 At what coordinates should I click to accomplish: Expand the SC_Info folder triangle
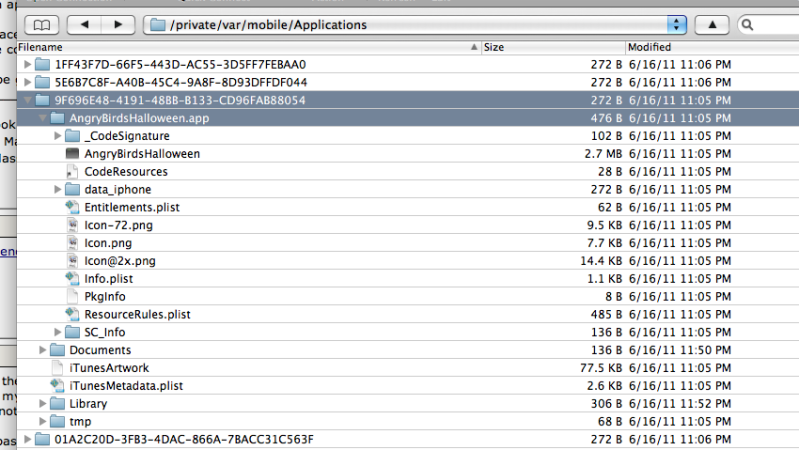[58, 332]
